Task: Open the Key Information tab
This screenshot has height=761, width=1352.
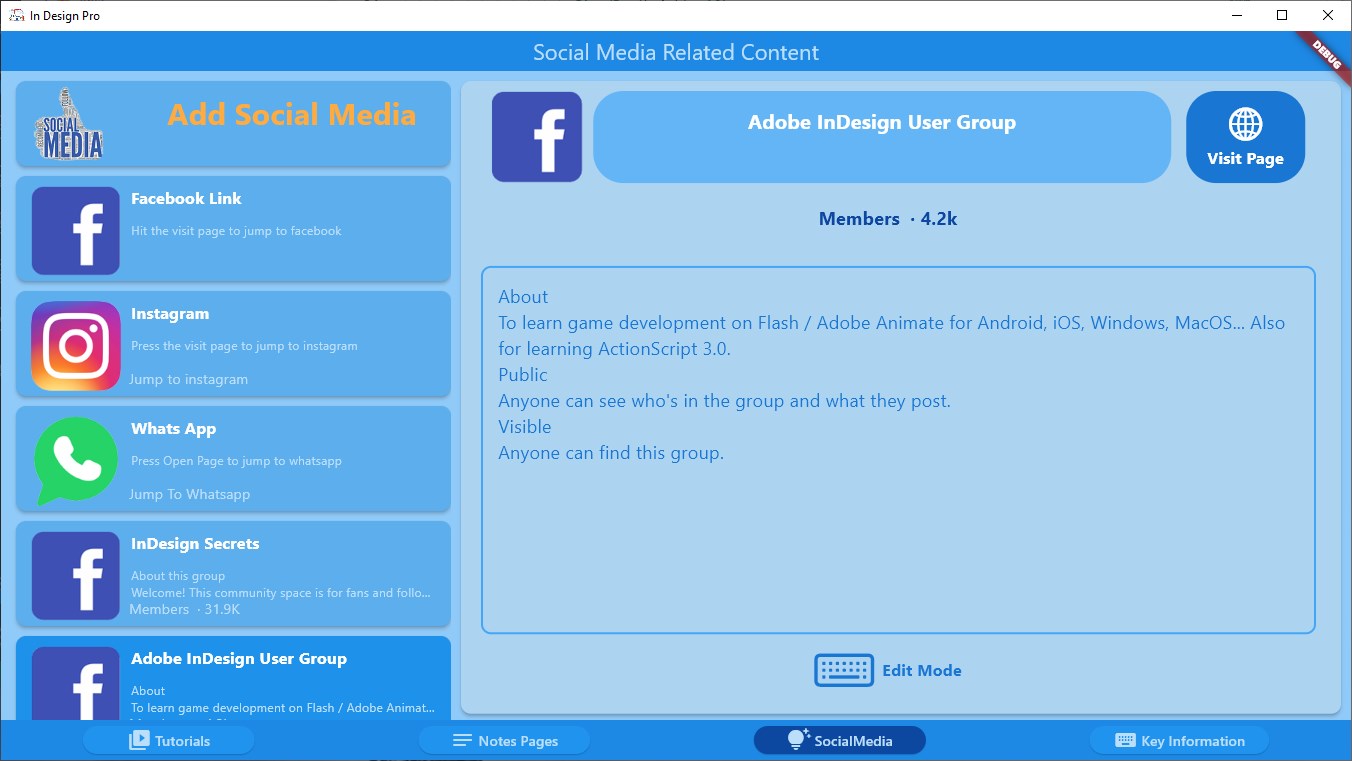Action: [x=1179, y=740]
